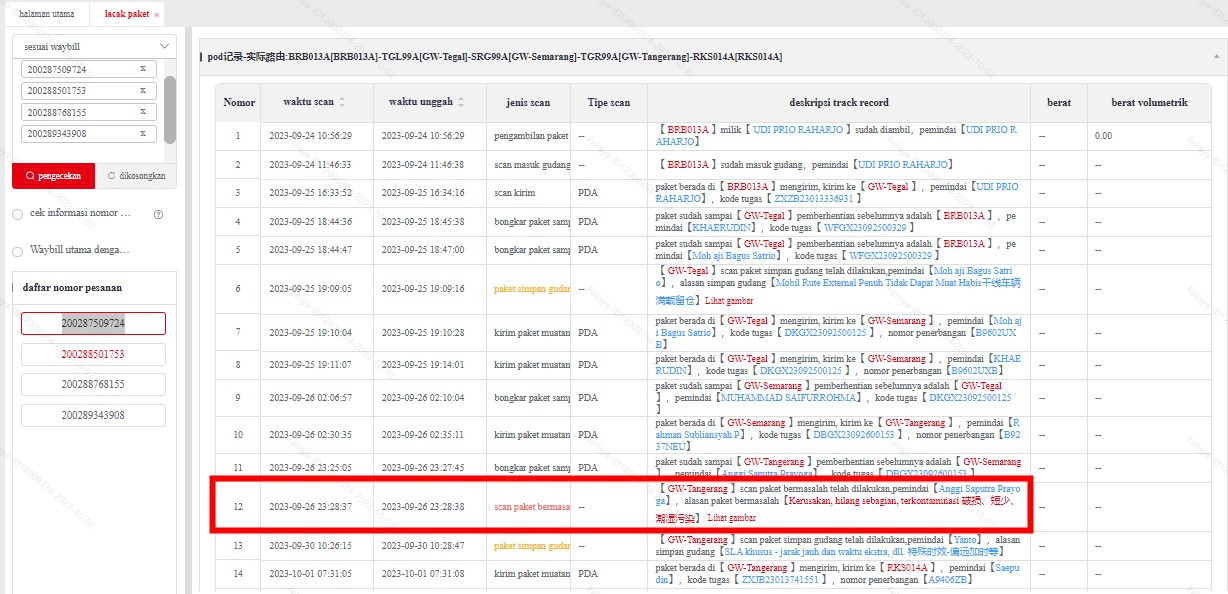This screenshot has height=594, width=1228.
Task: Click row number 14 cell
Action: click(x=238, y=573)
